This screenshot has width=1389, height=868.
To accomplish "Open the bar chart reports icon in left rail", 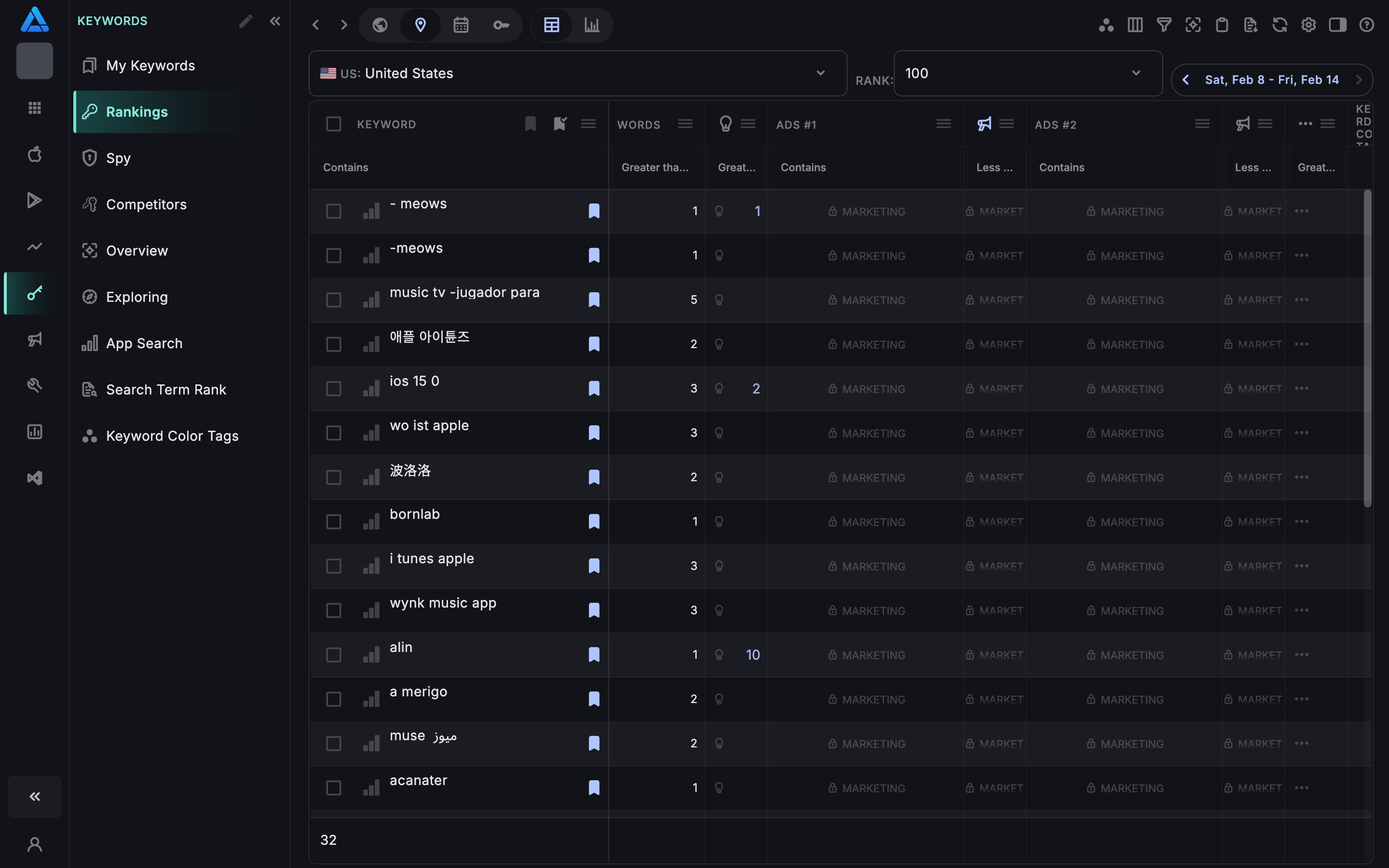I will pyautogui.click(x=34, y=432).
